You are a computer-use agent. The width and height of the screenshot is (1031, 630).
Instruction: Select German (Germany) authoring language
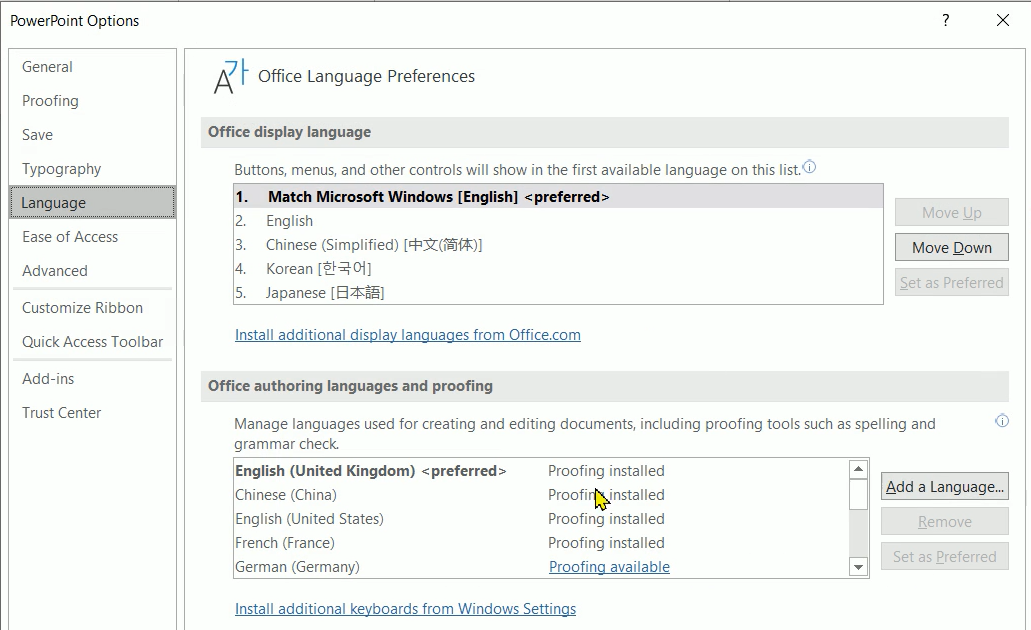tap(541, 567)
